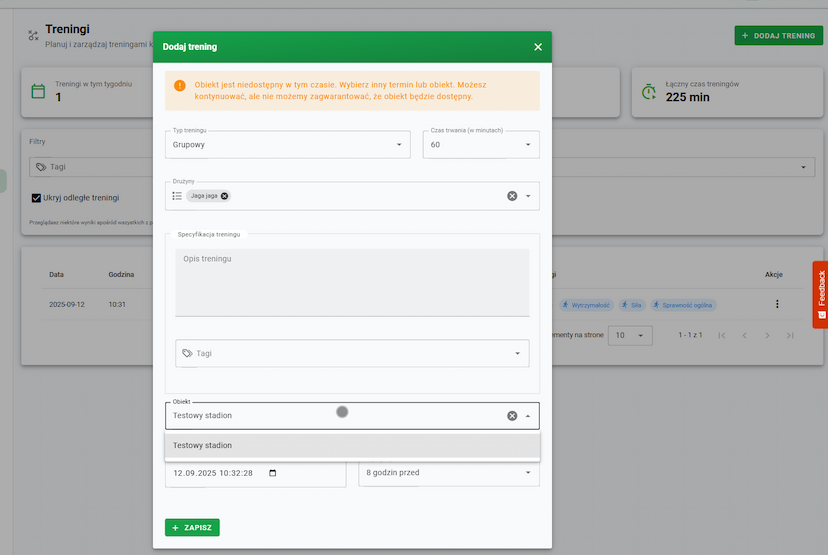
Task: Close the Dodaj trening dialog
Action: click(538, 47)
